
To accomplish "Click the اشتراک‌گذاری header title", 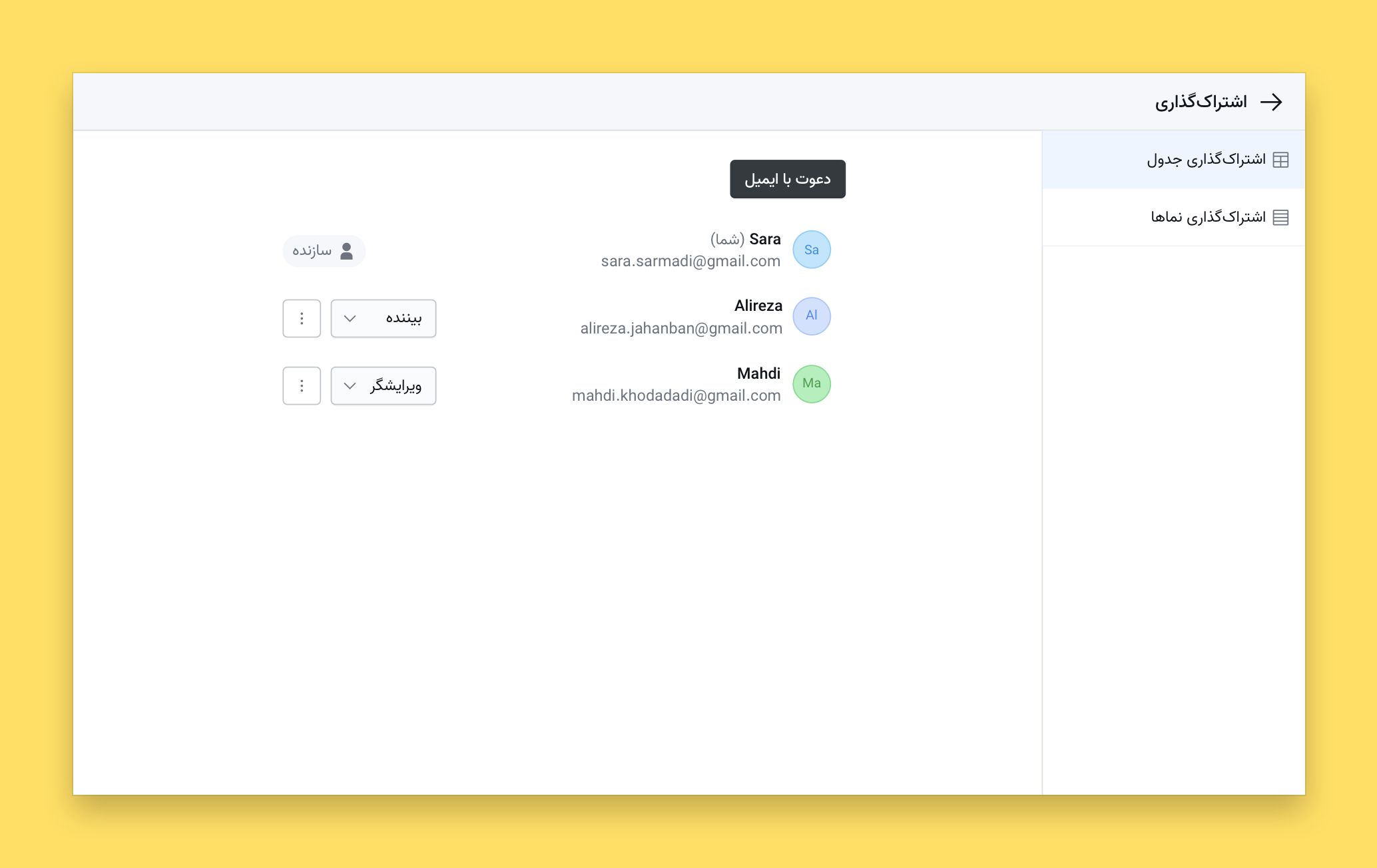I will (1201, 102).
